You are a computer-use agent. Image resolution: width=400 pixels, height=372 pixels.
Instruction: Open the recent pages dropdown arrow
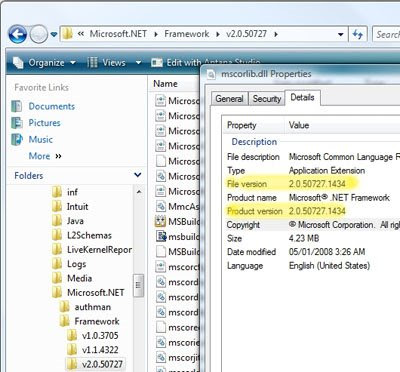coord(54,34)
